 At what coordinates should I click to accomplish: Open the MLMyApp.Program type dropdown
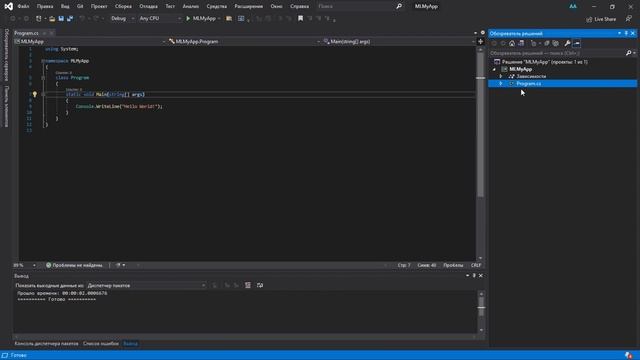click(x=244, y=42)
